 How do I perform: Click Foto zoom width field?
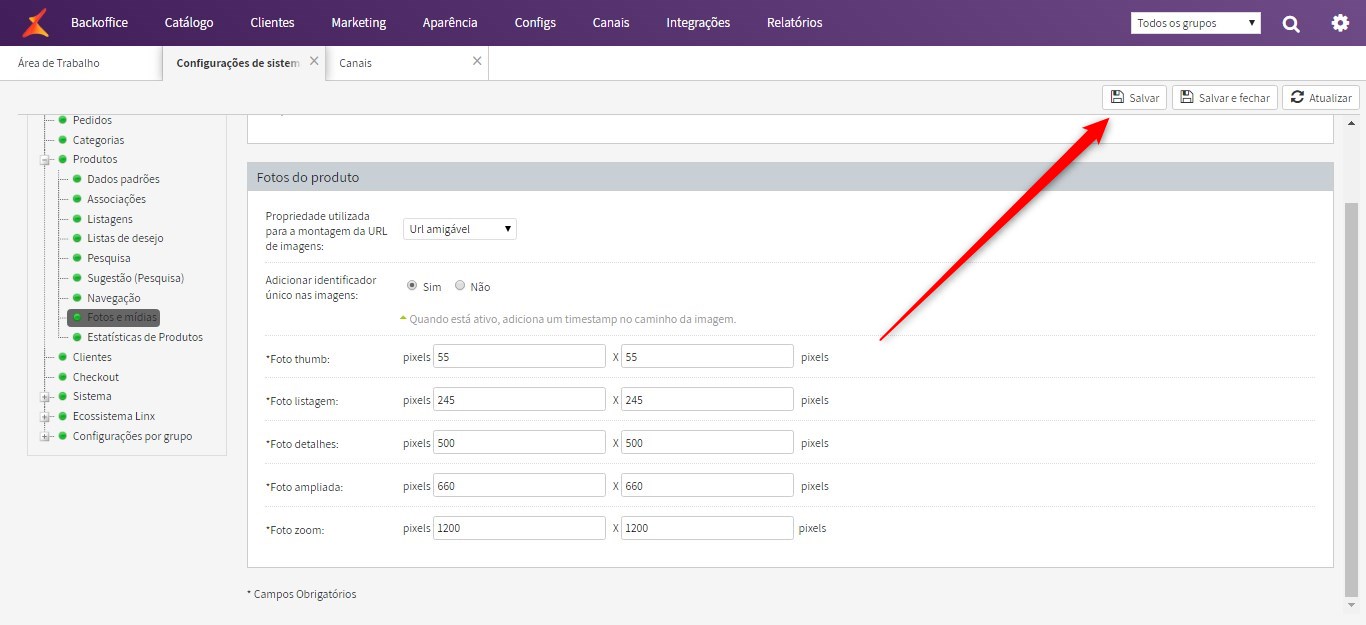tap(519, 528)
